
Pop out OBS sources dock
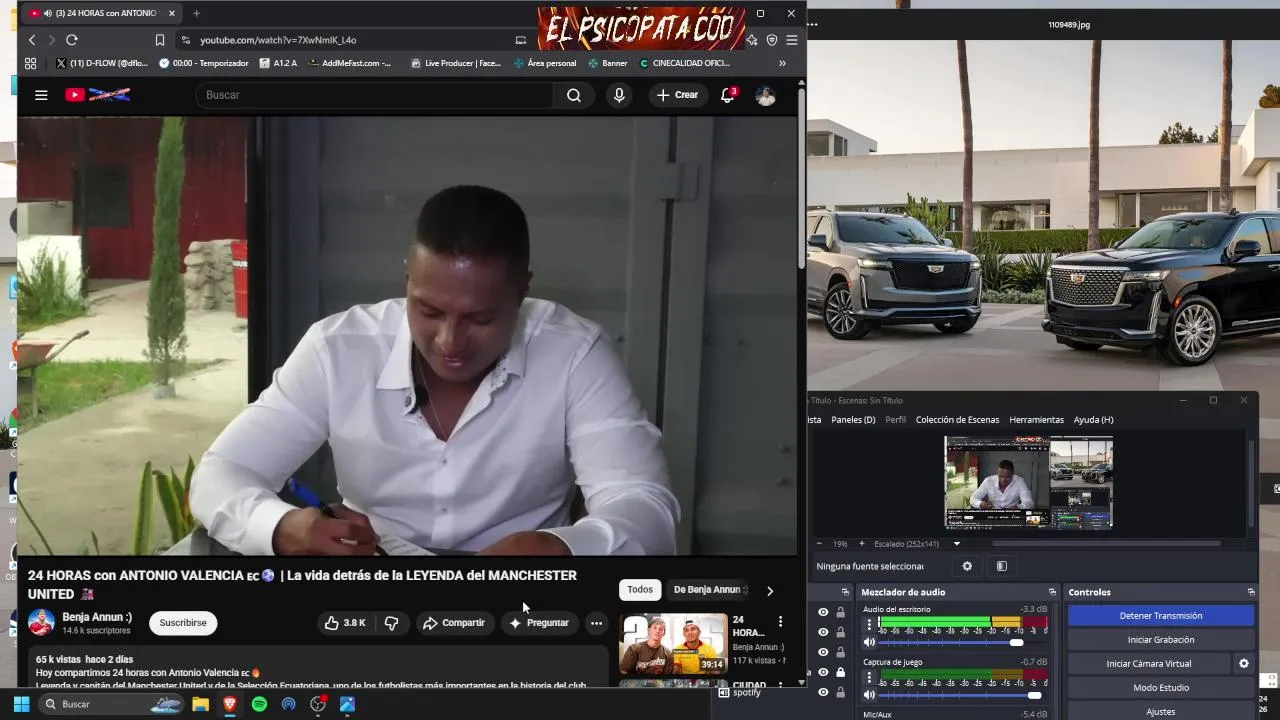[x=845, y=592]
